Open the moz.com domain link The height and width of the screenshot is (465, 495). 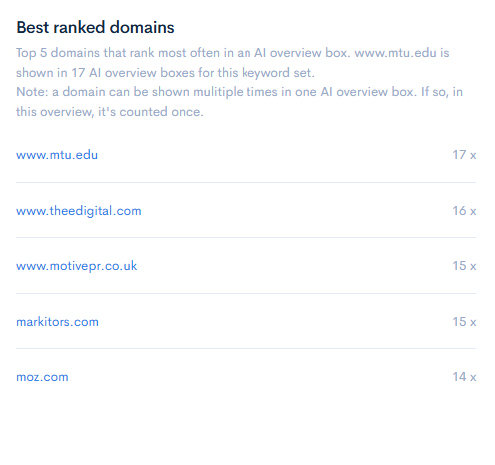point(42,377)
